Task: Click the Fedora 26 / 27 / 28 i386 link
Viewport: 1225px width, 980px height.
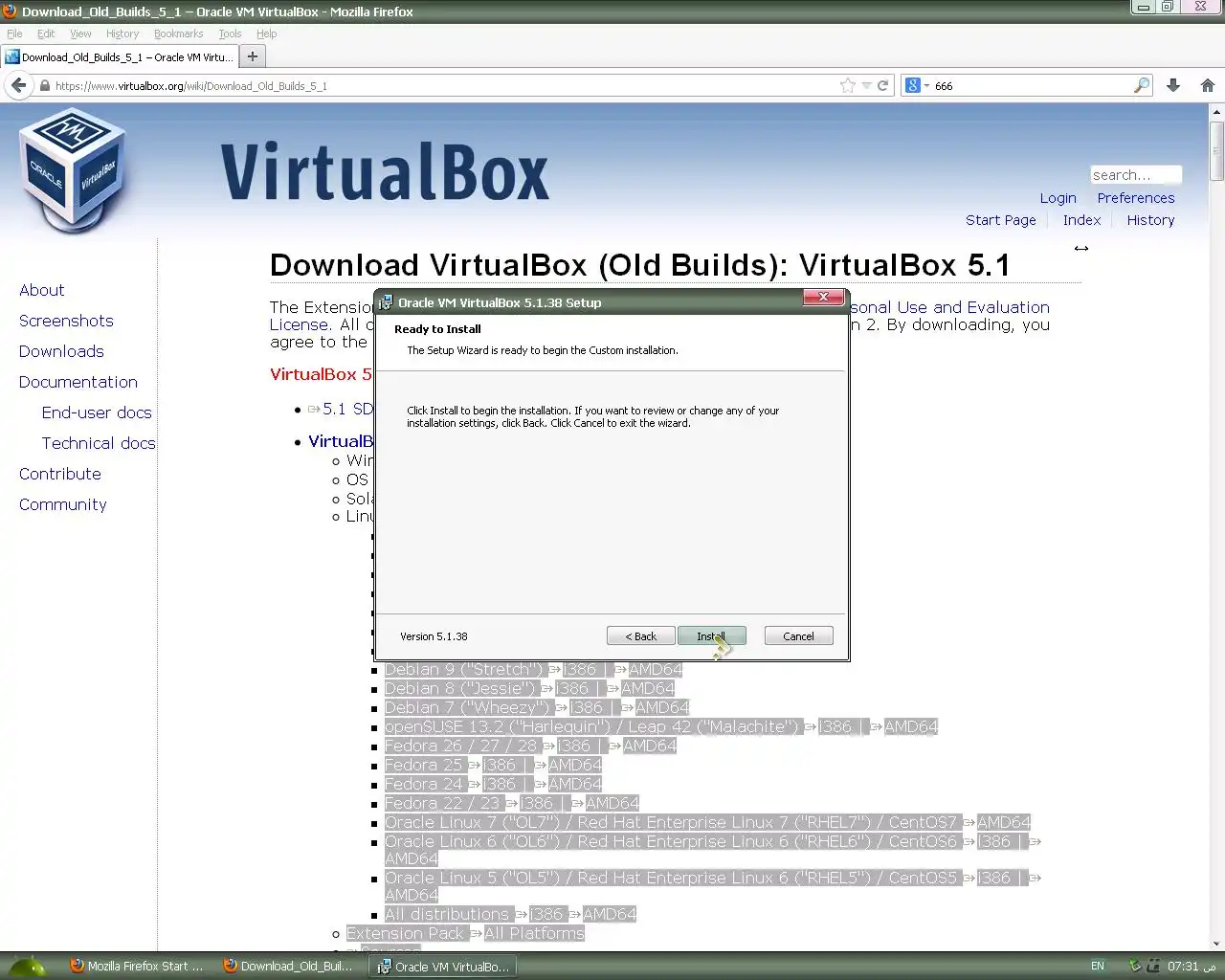Action: (x=575, y=746)
